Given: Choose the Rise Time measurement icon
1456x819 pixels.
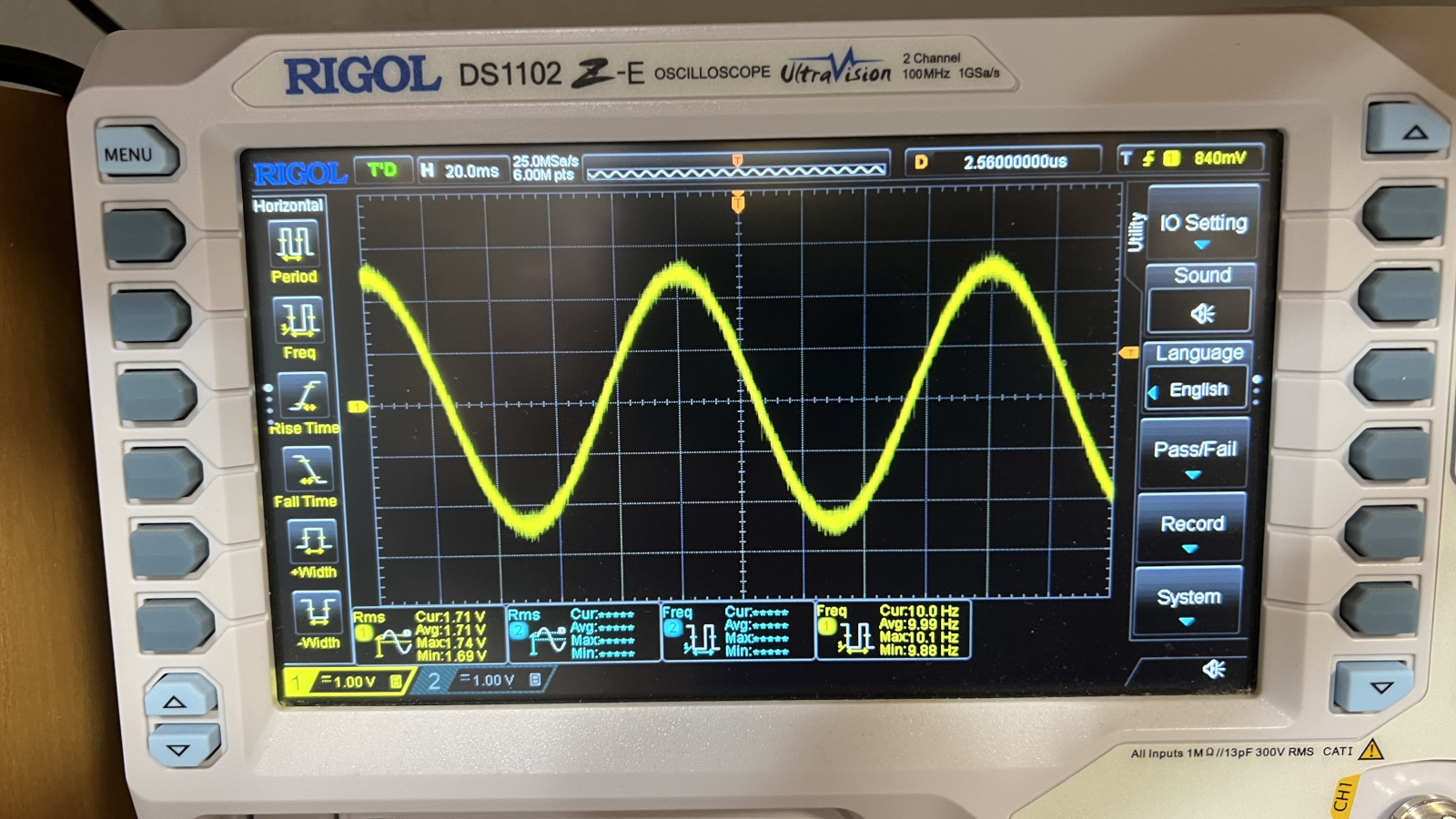Looking at the screenshot, I should [x=304, y=396].
